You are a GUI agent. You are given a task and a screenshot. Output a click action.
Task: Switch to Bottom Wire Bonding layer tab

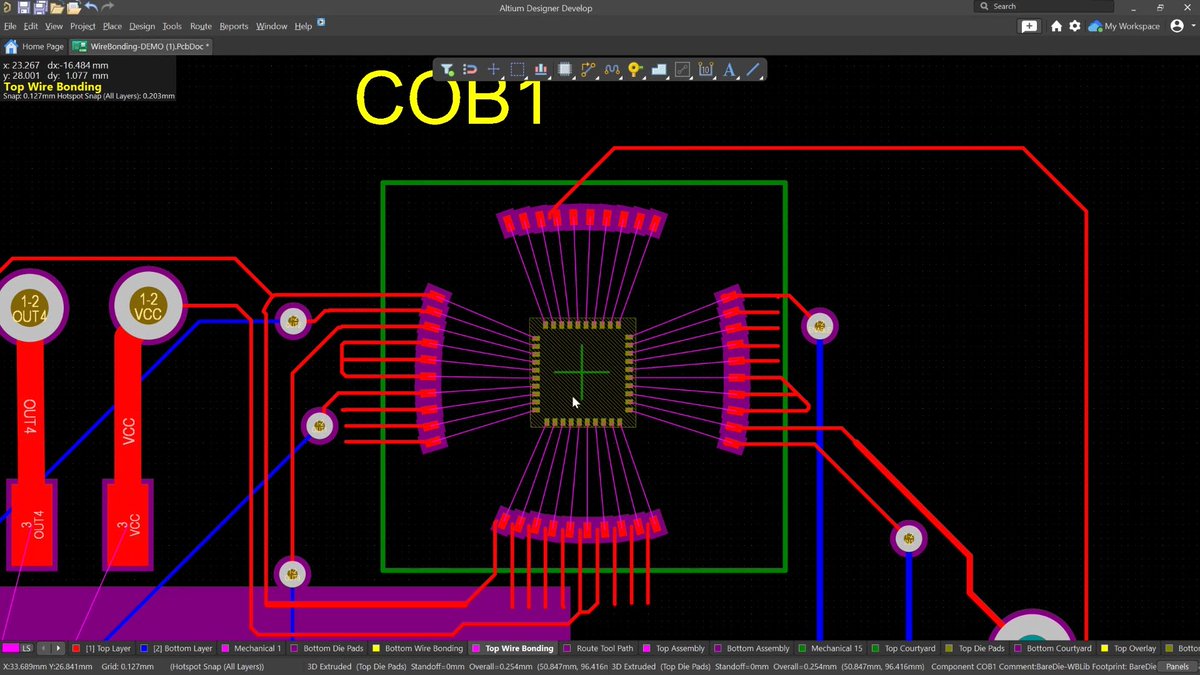pos(417,648)
